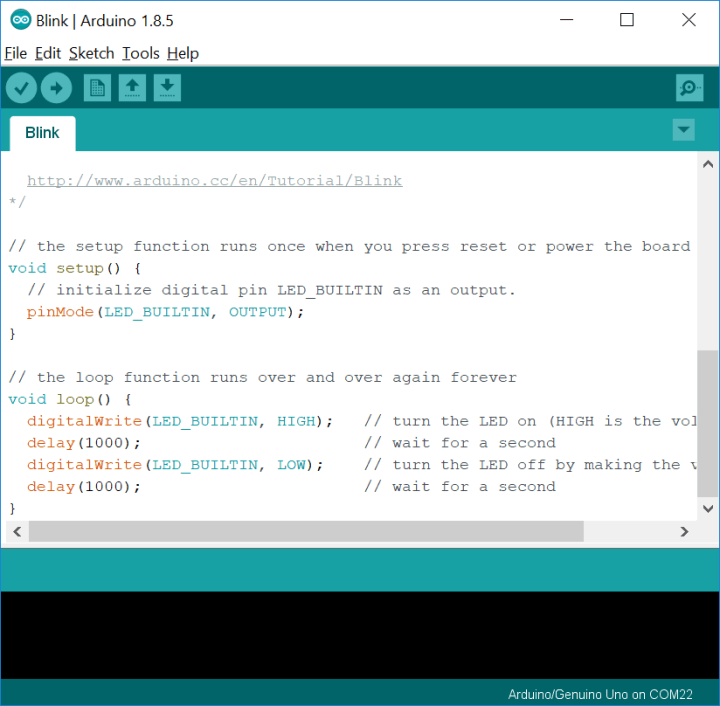Click the horizontal scrollbar right arrow
Image resolution: width=720 pixels, height=706 pixels.
[684, 532]
